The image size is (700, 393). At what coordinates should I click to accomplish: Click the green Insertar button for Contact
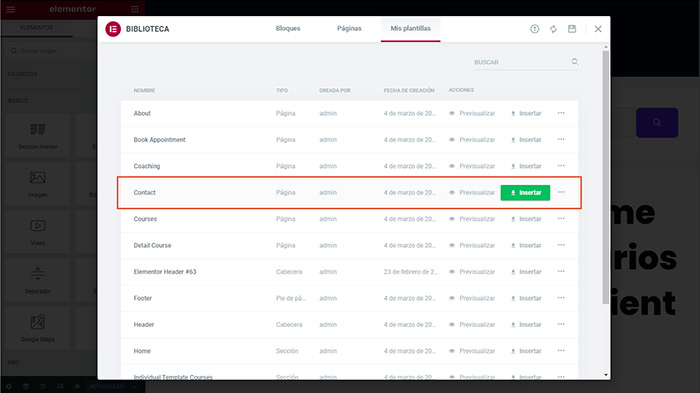(x=525, y=192)
